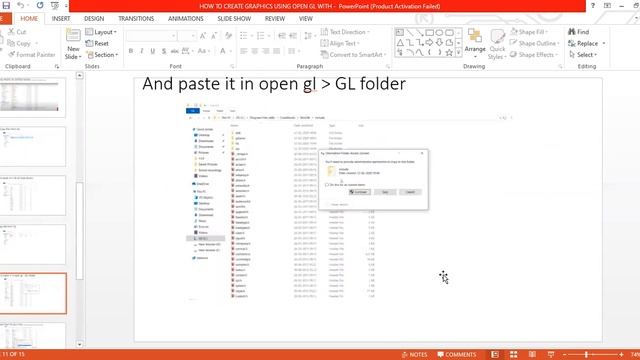Click the Save icon in quick access toolbar
The width and height of the screenshot is (640, 360).
6,6
